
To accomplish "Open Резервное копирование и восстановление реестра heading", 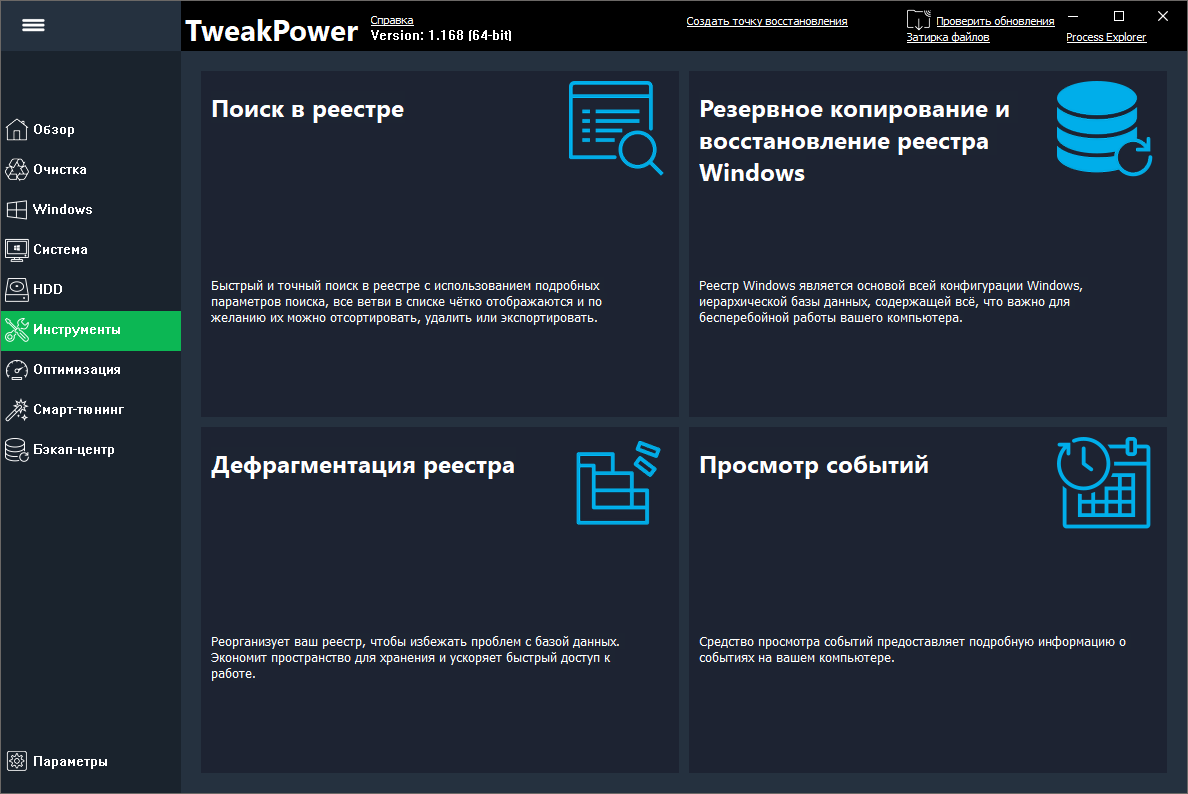I will coord(855,141).
